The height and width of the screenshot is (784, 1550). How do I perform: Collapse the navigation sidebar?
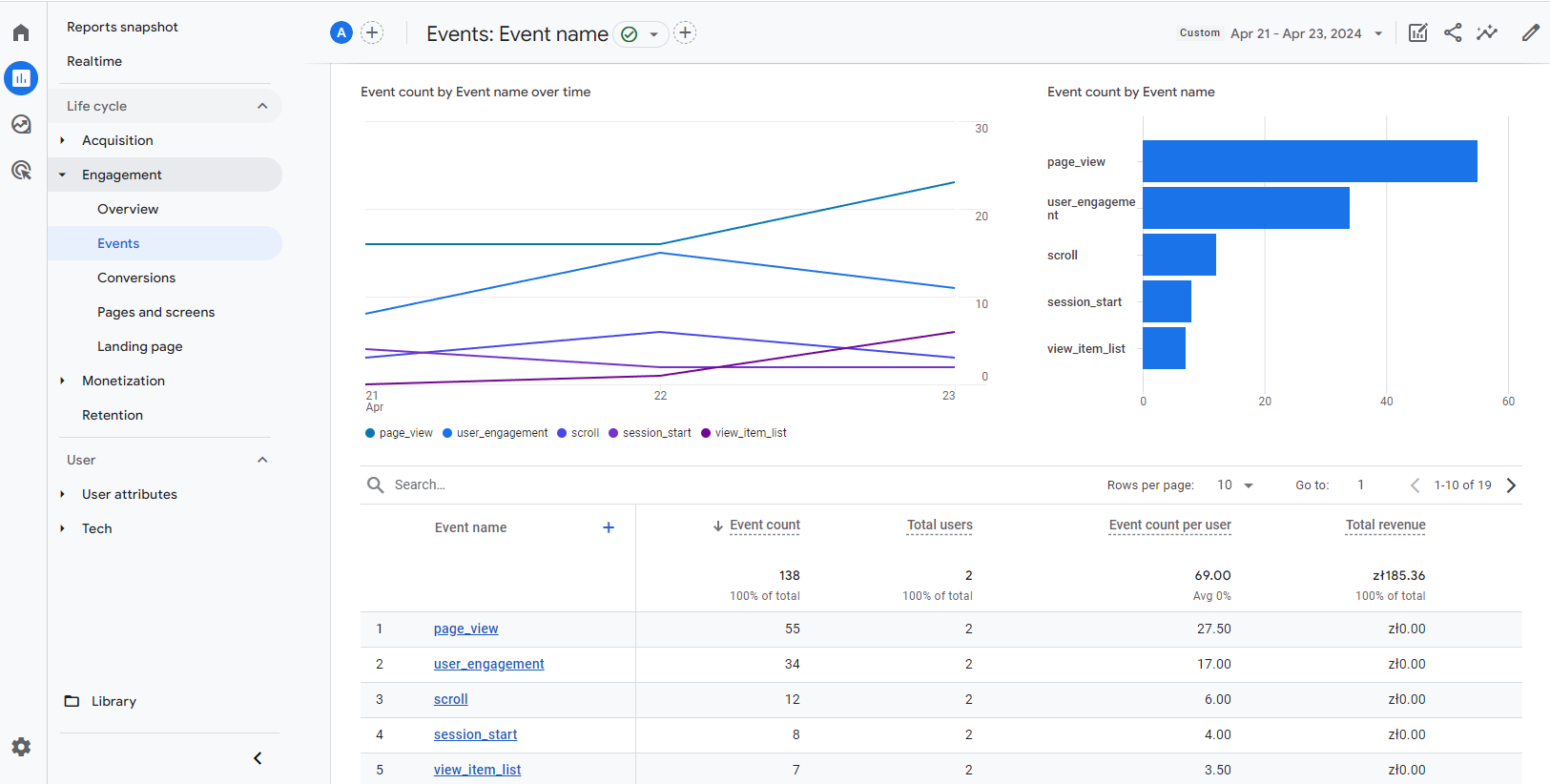click(x=258, y=758)
